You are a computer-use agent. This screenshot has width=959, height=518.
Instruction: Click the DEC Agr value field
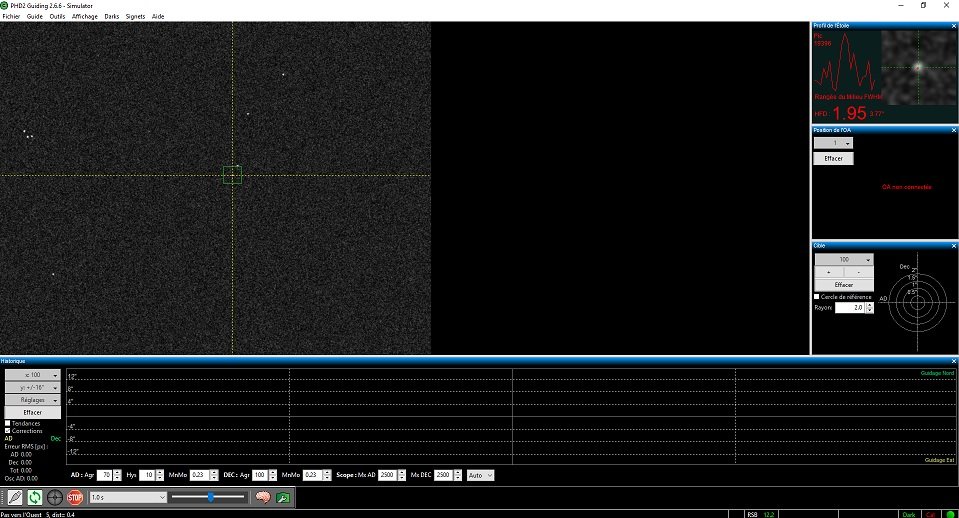coord(260,475)
